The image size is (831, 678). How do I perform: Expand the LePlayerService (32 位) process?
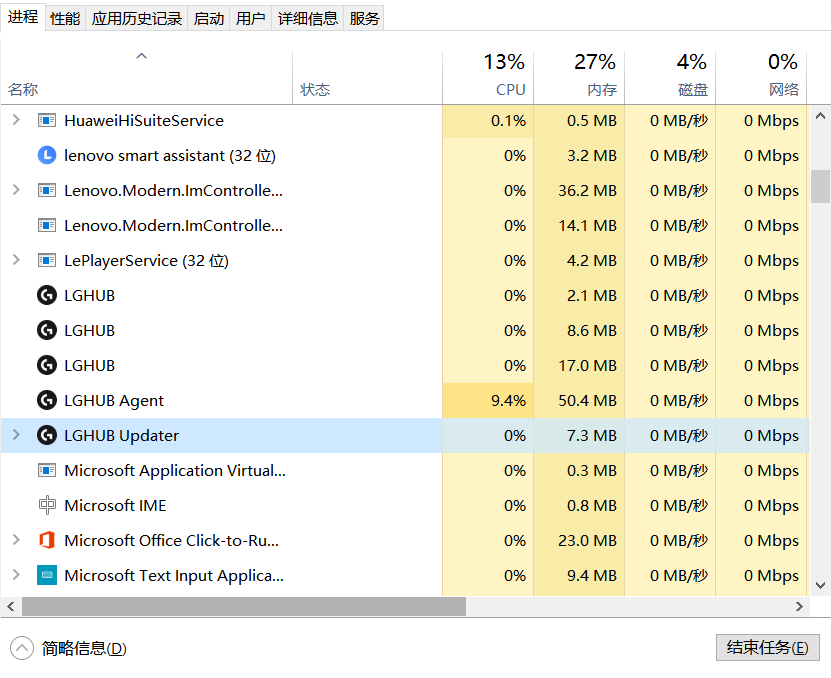pyautogui.click(x=16, y=260)
